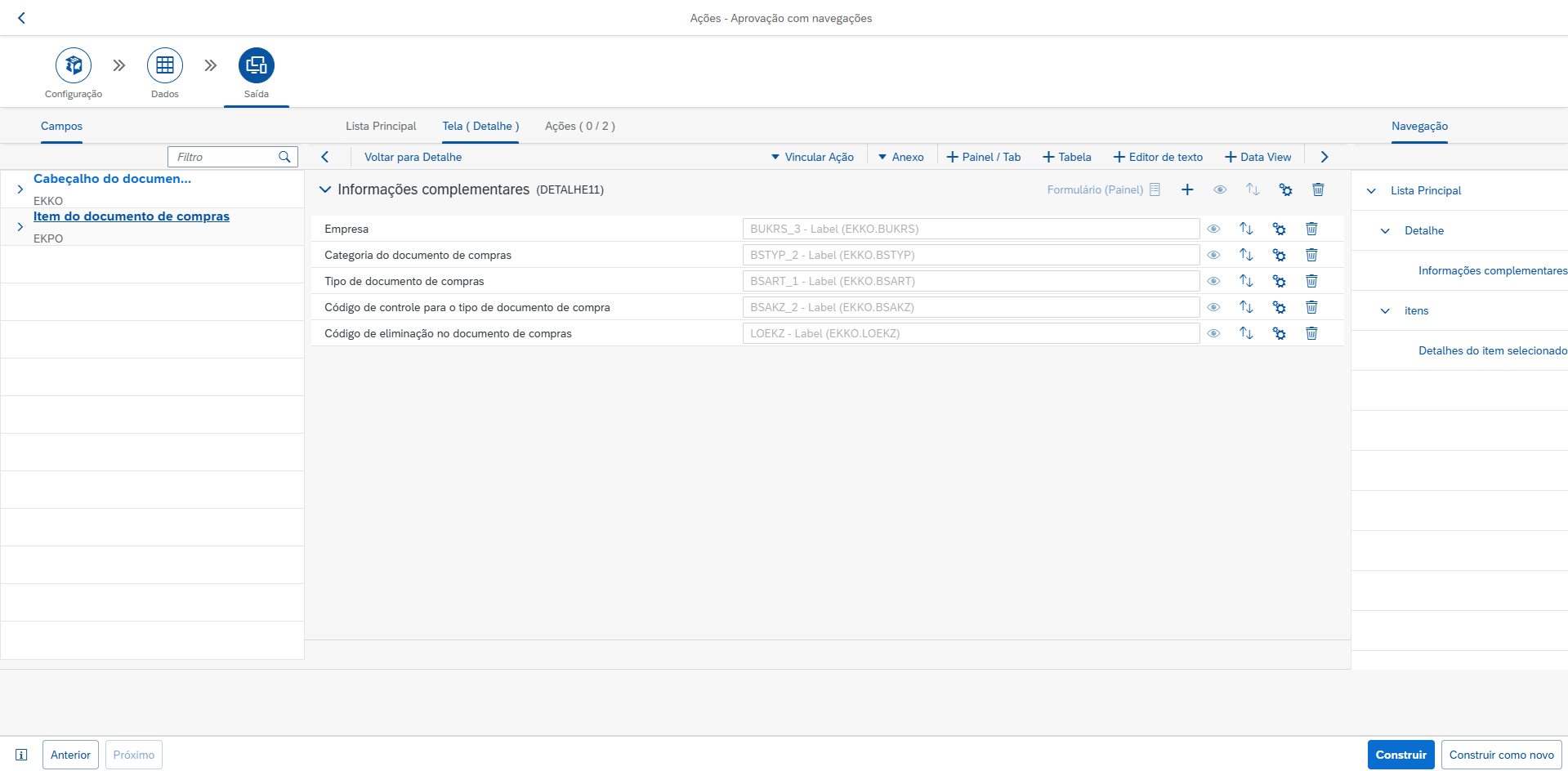Open settings for Informações complementares panel

(x=1285, y=189)
